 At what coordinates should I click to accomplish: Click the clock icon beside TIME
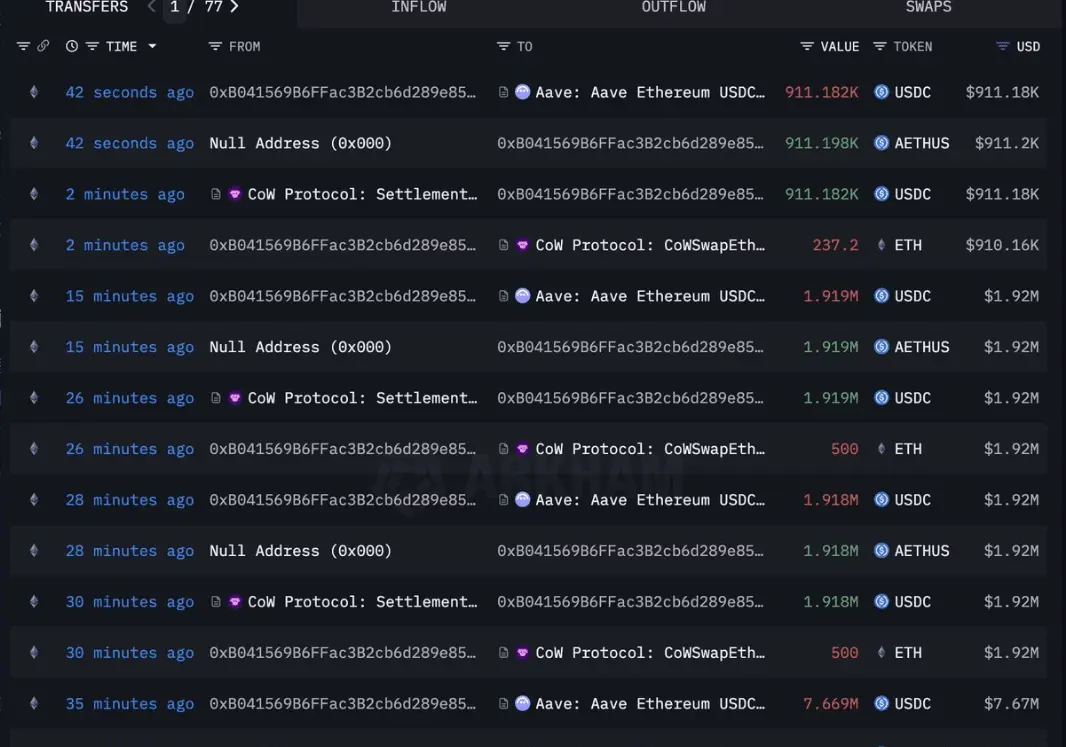pos(71,46)
